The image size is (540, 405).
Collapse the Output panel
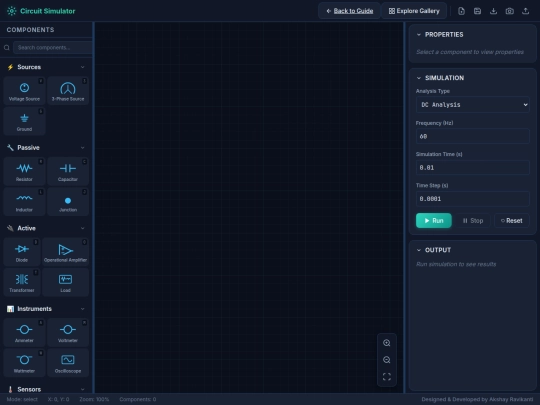click(x=419, y=250)
